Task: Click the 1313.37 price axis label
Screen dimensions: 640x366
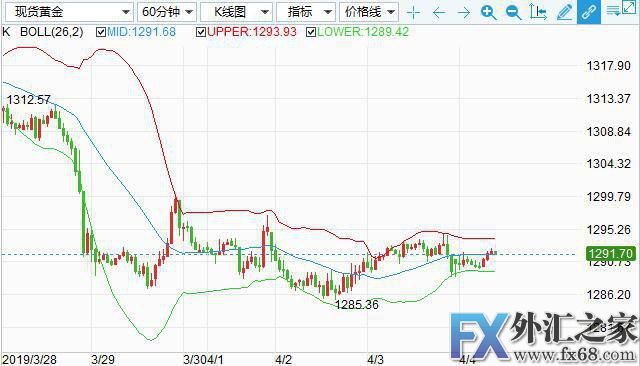Action: 608,99
